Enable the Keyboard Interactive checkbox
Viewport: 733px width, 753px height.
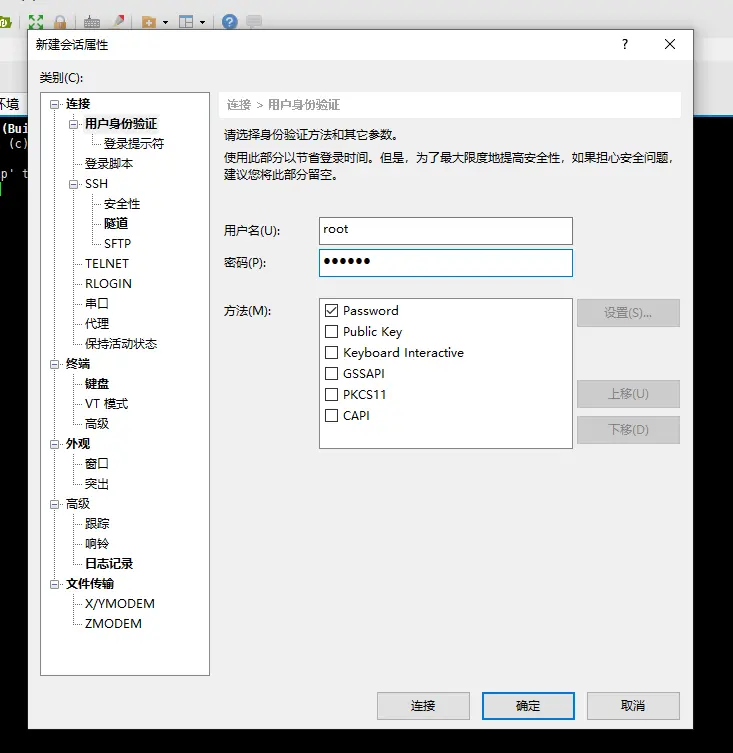point(331,352)
